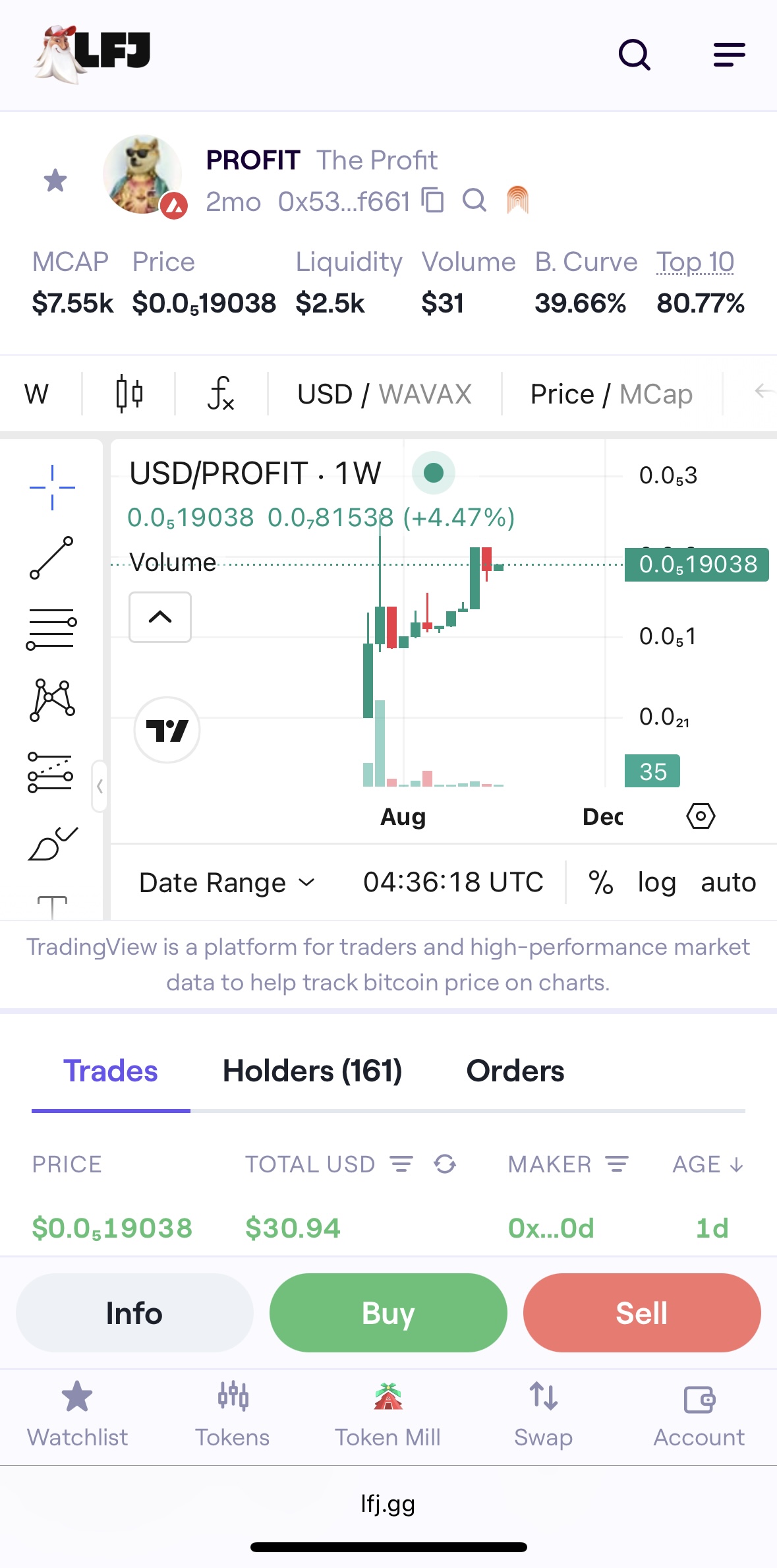777x1568 pixels.
Task: Open the candlestick chart style icon
Action: click(x=129, y=394)
